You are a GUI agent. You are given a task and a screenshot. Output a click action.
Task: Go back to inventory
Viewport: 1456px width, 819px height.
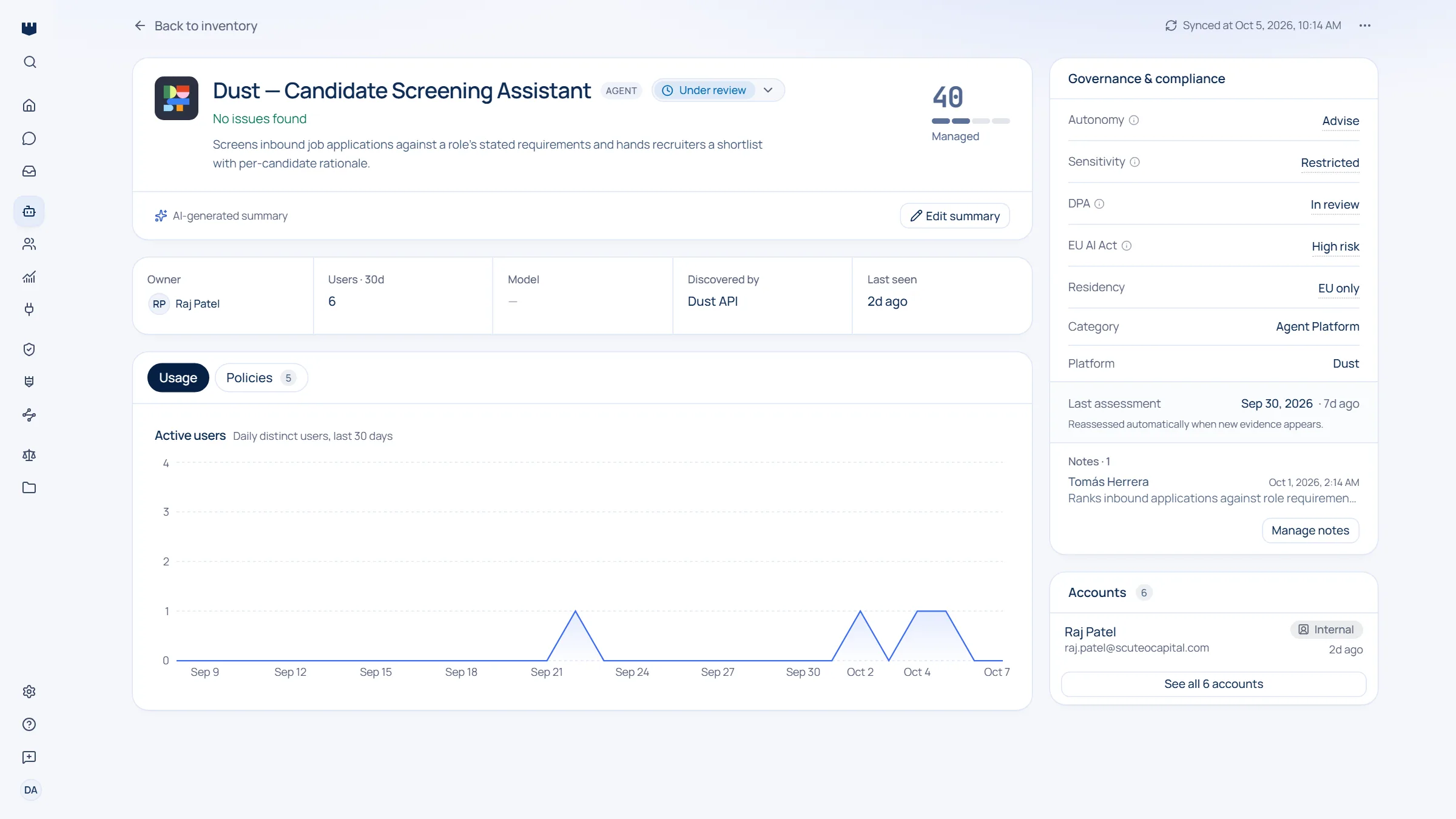[x=196, y=25]
